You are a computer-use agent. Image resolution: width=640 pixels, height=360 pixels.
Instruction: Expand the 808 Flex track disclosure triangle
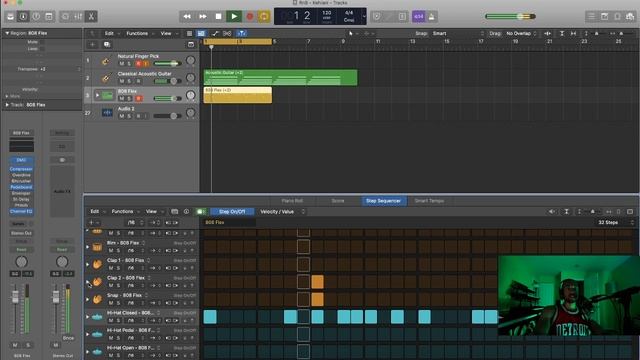97,95
